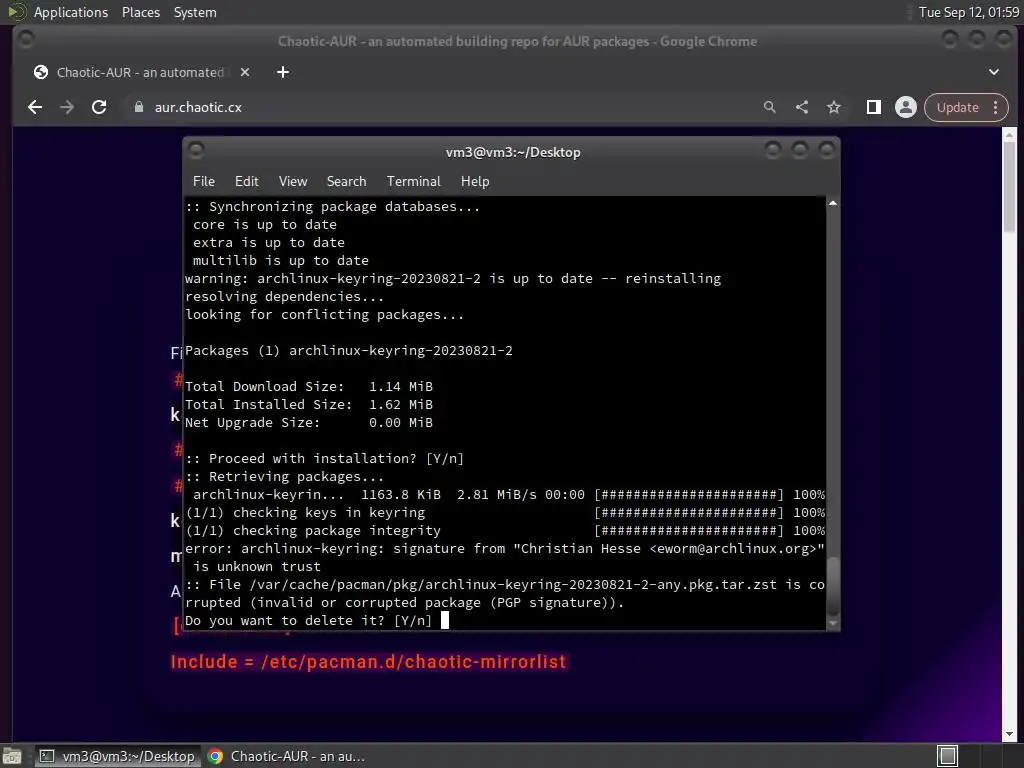This screenshot has height=768, width=1024.
Task: Switch to Chaotic-AUR Chrome taskbar entry
Action: (x=287, y=756)
